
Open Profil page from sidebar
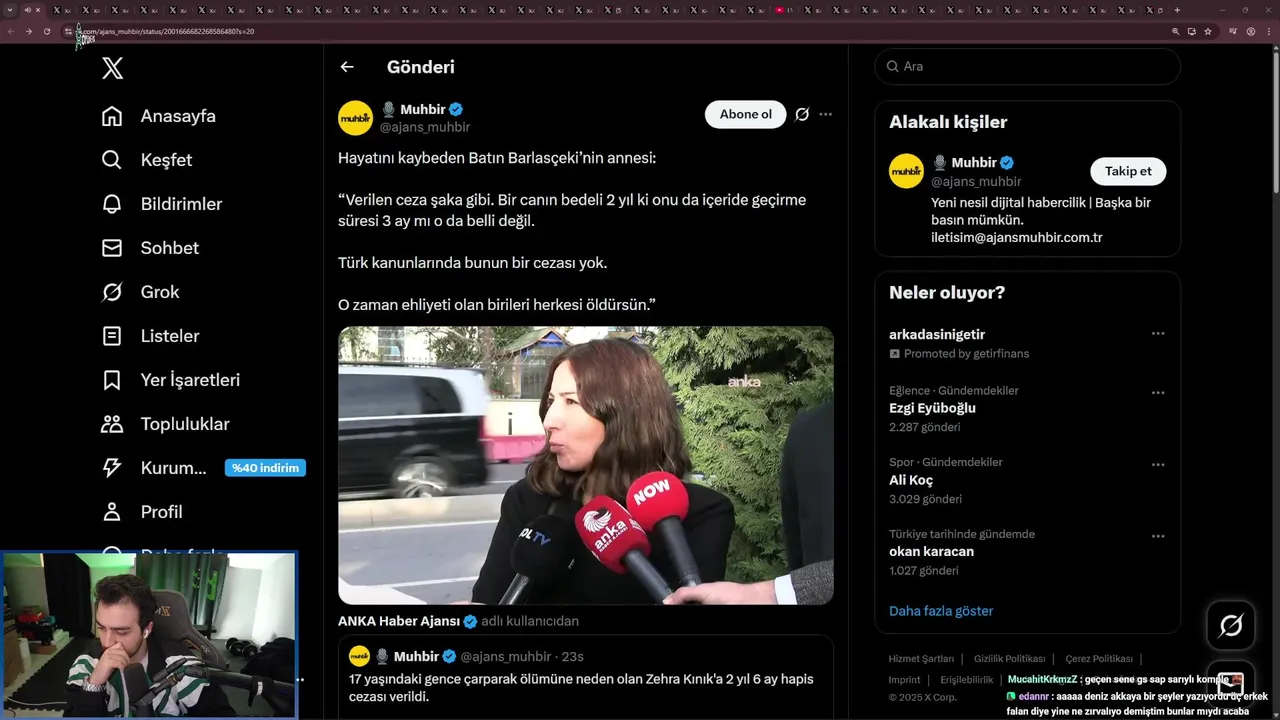pyautogui.click(x=142, y=512)
